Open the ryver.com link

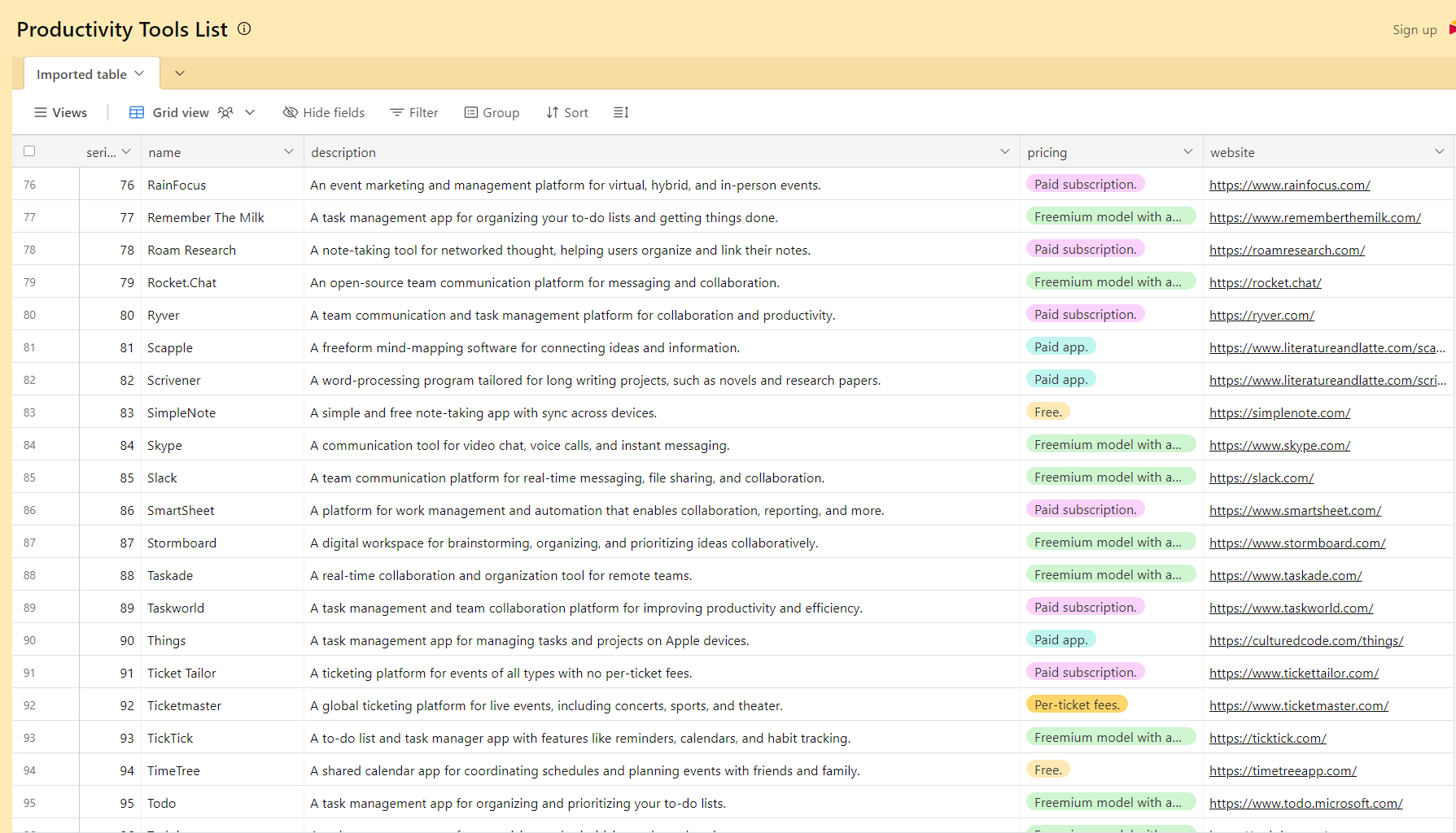[x=1261, y=316]
